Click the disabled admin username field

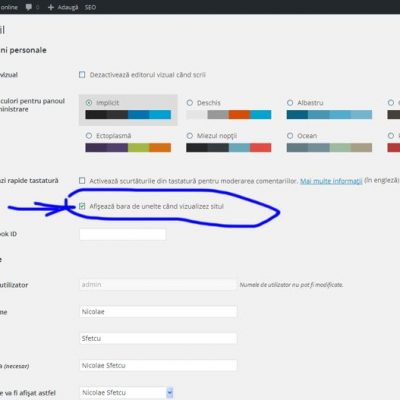pos(157,285)
